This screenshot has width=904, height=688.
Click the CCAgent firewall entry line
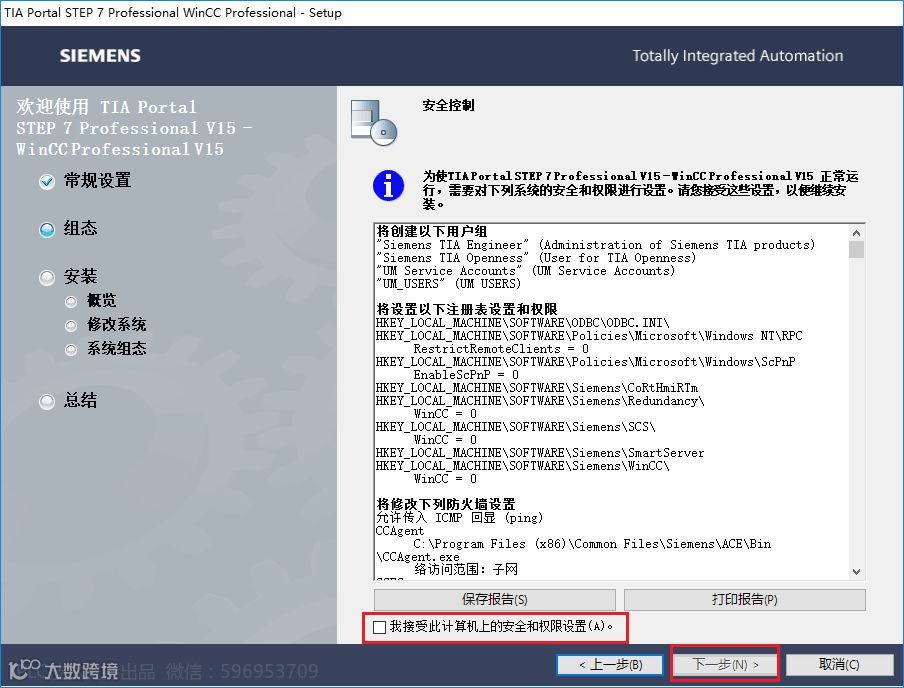tap(400, 531)
